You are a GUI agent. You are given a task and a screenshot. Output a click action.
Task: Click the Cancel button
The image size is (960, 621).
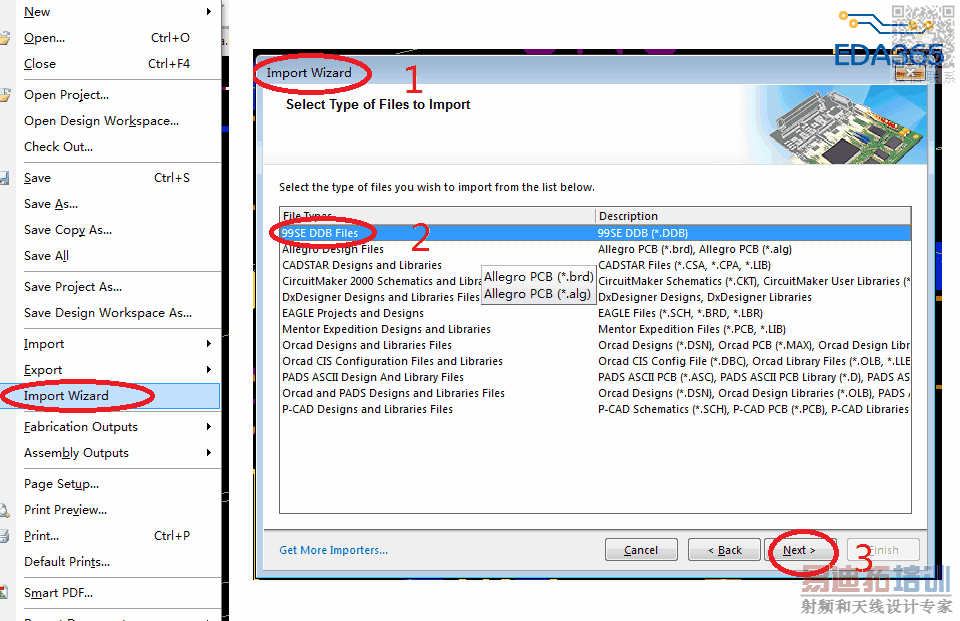[641, 550]
